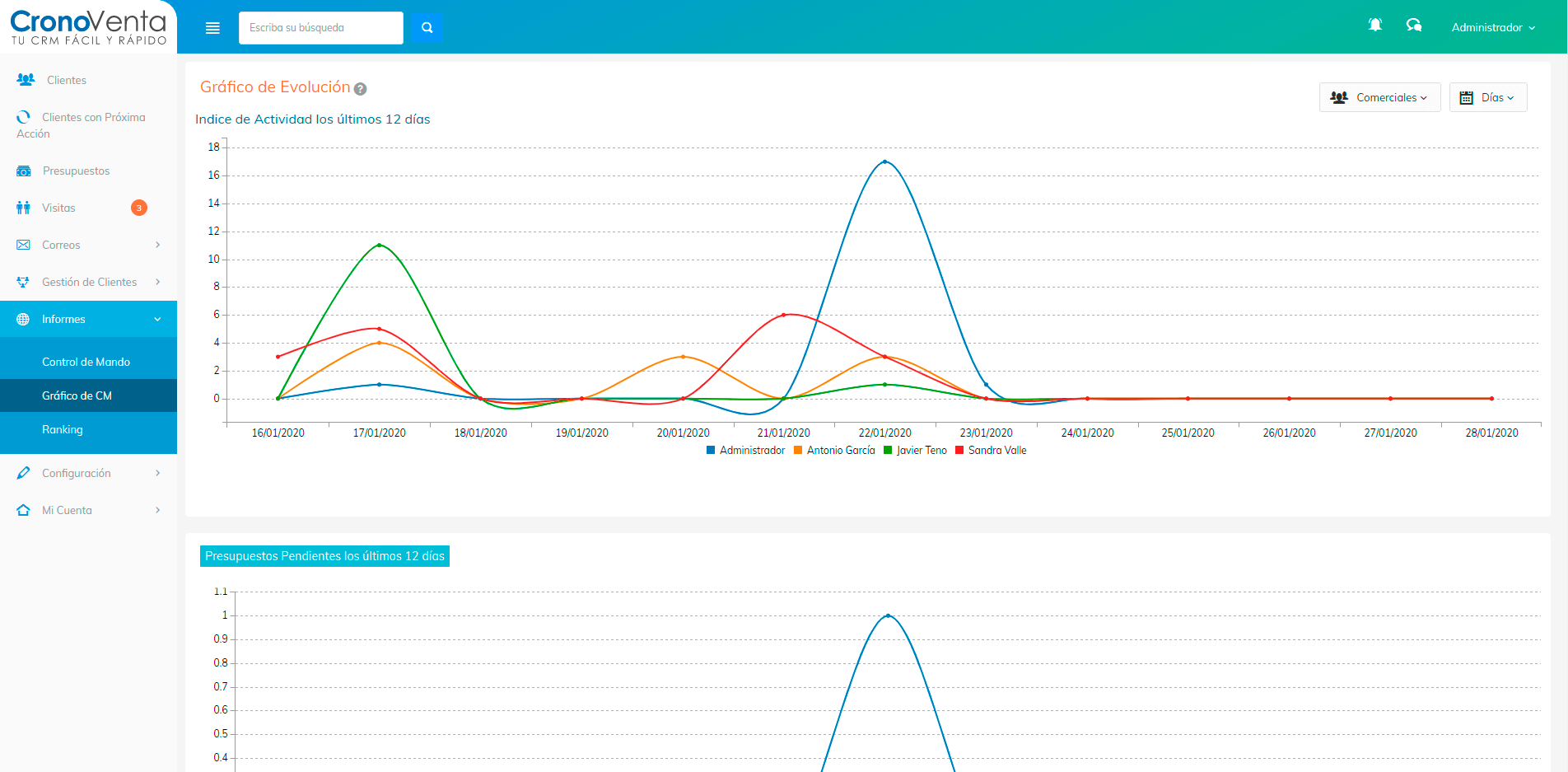Open the Mi Cuenta menu item
The height and width of the screenshot is (772, 1568).
pos(88,510)
